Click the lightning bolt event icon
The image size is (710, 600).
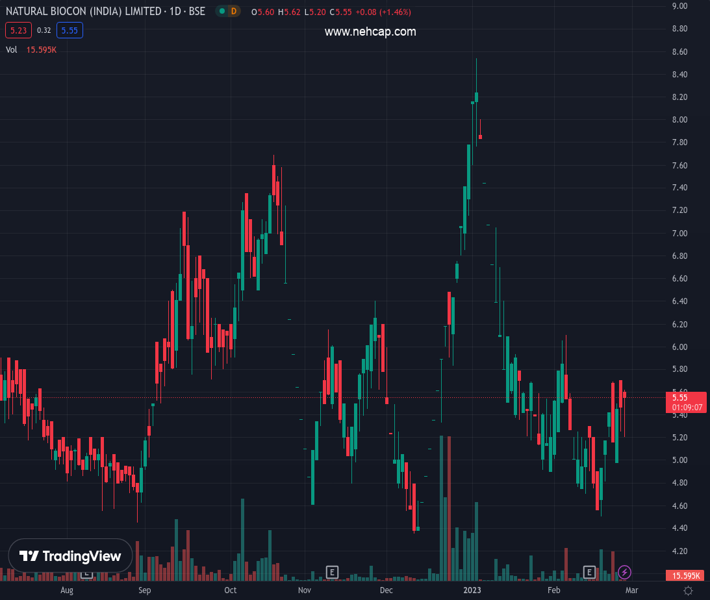point(624,572)
